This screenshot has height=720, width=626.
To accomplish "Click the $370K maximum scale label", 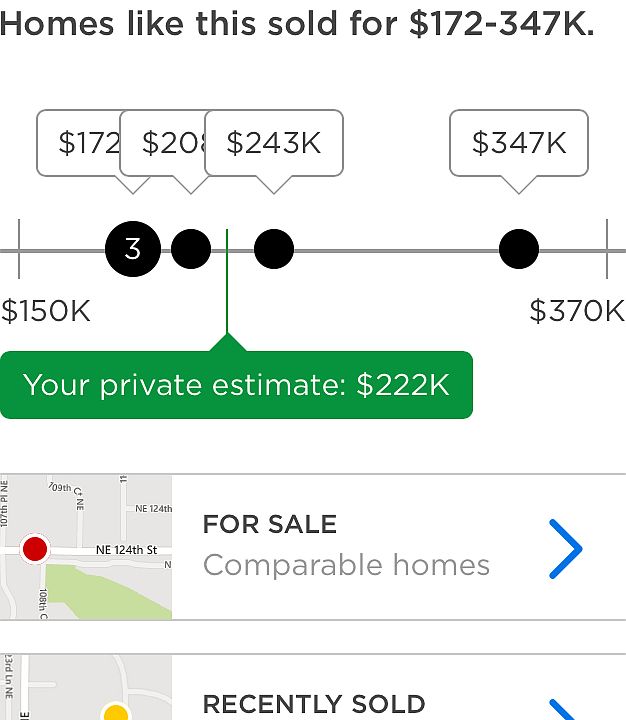I will tap(576, 311).
